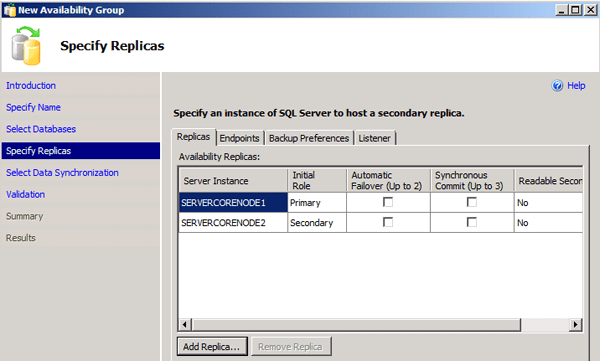Screen dimensions: 600x361
Task: Select the SERVERCORENODE1 server instance cell
Action: pyautogui.click(x=233, y=203)
